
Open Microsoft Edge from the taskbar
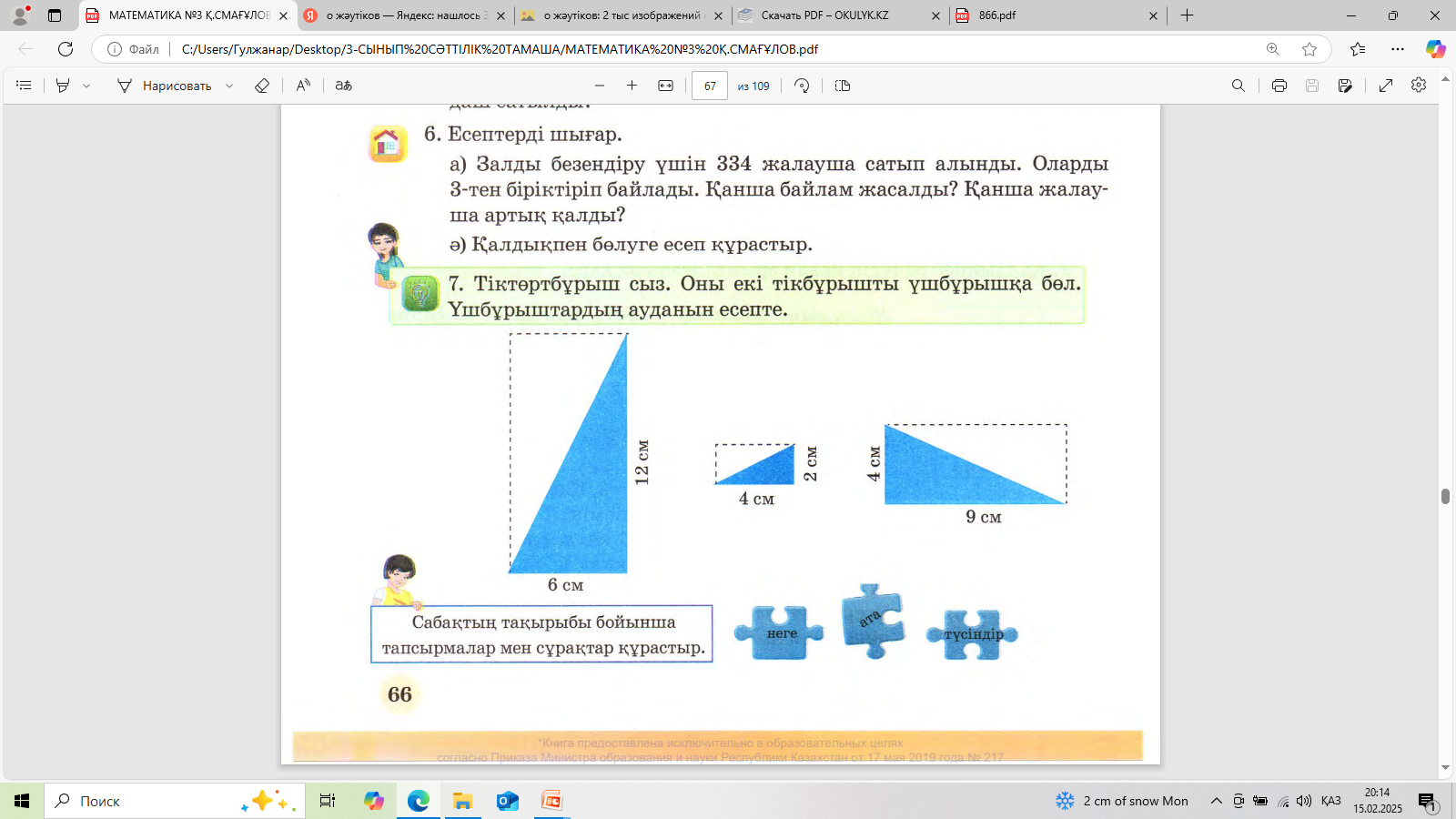(x=419, y=801)
